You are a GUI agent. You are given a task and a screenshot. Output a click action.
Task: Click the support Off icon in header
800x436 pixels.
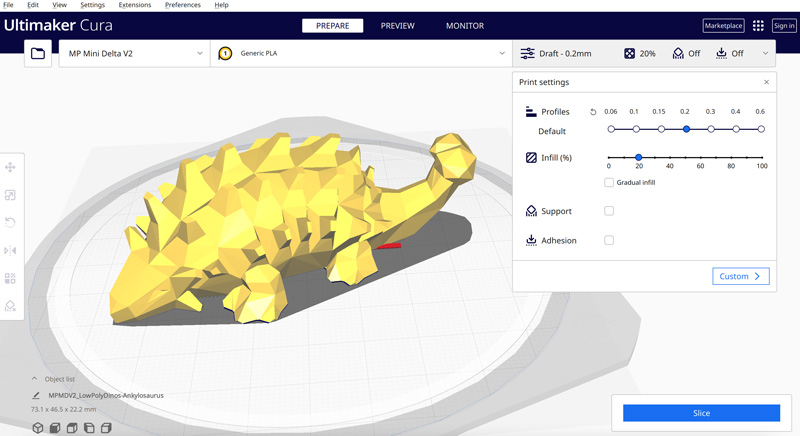coord(678,53)
